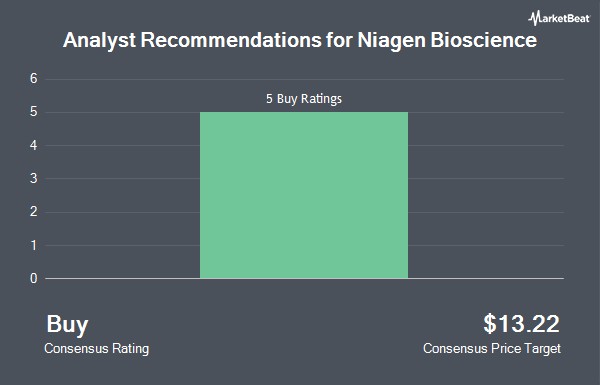
Task: Click the 'Consensus Price Target' caption
Action: [492, 349]
